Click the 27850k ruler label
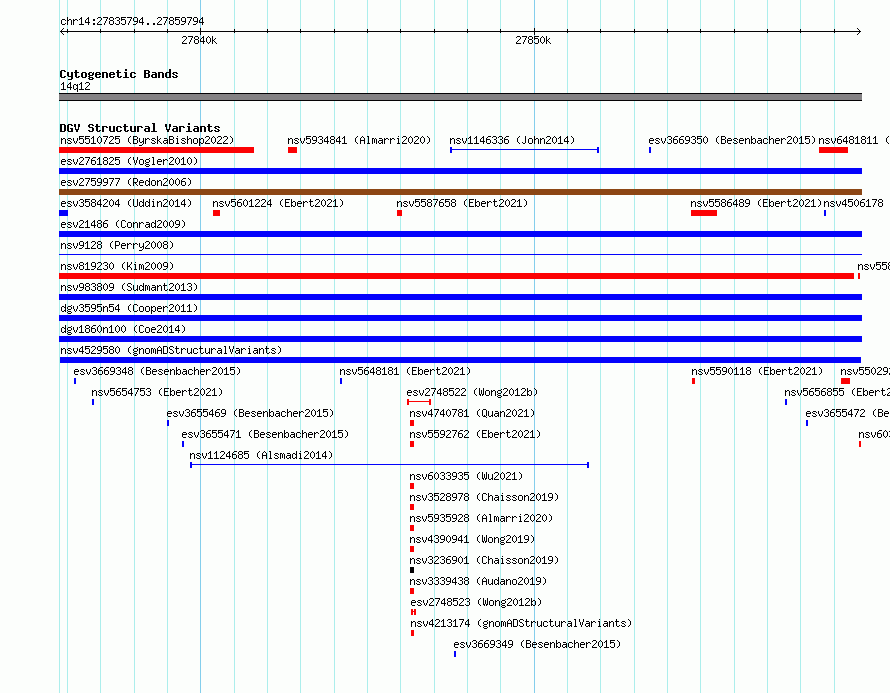 pyautogui.click(x=533, y=40)
